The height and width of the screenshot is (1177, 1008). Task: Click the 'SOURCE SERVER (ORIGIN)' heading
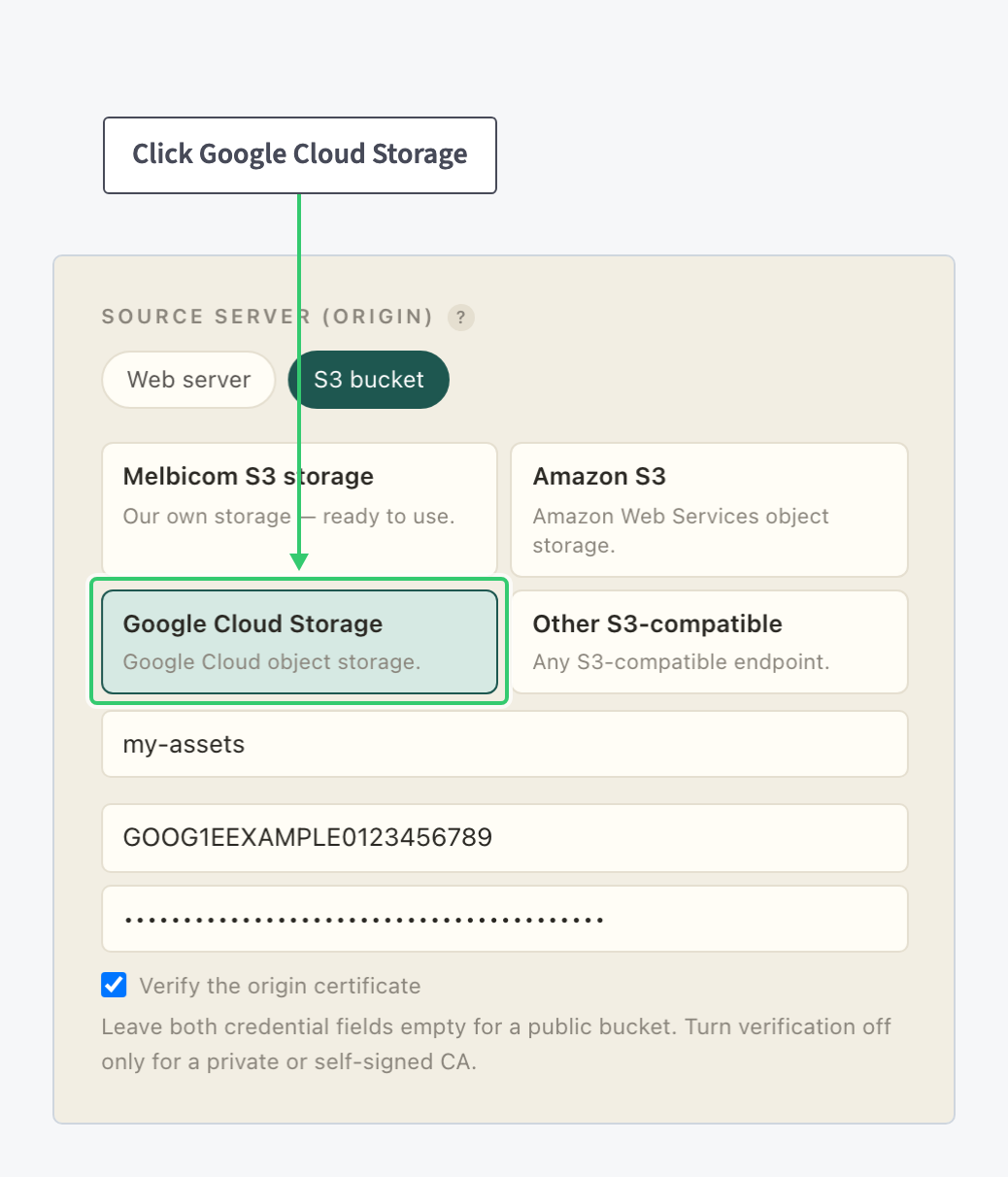coord(268,317)
